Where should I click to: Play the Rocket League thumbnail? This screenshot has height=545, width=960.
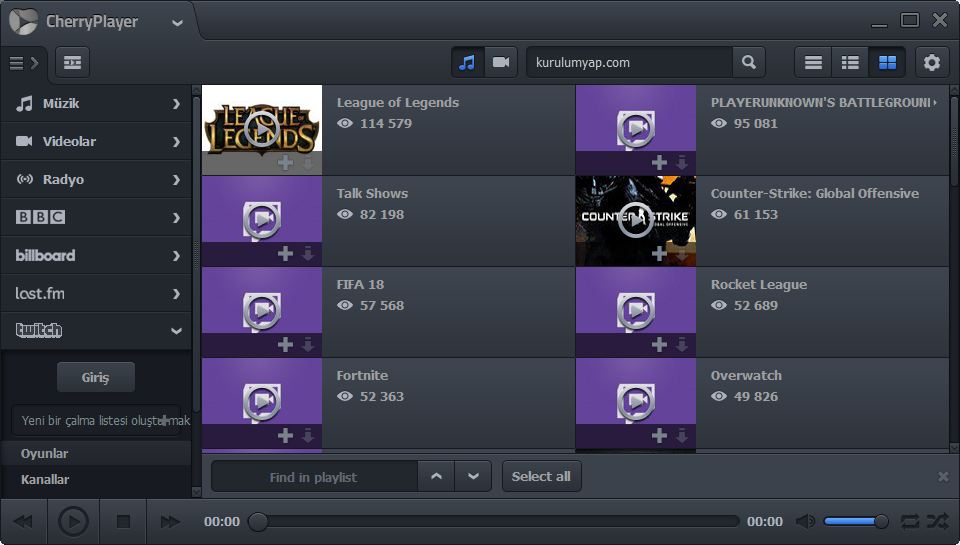tap(636, 310)
